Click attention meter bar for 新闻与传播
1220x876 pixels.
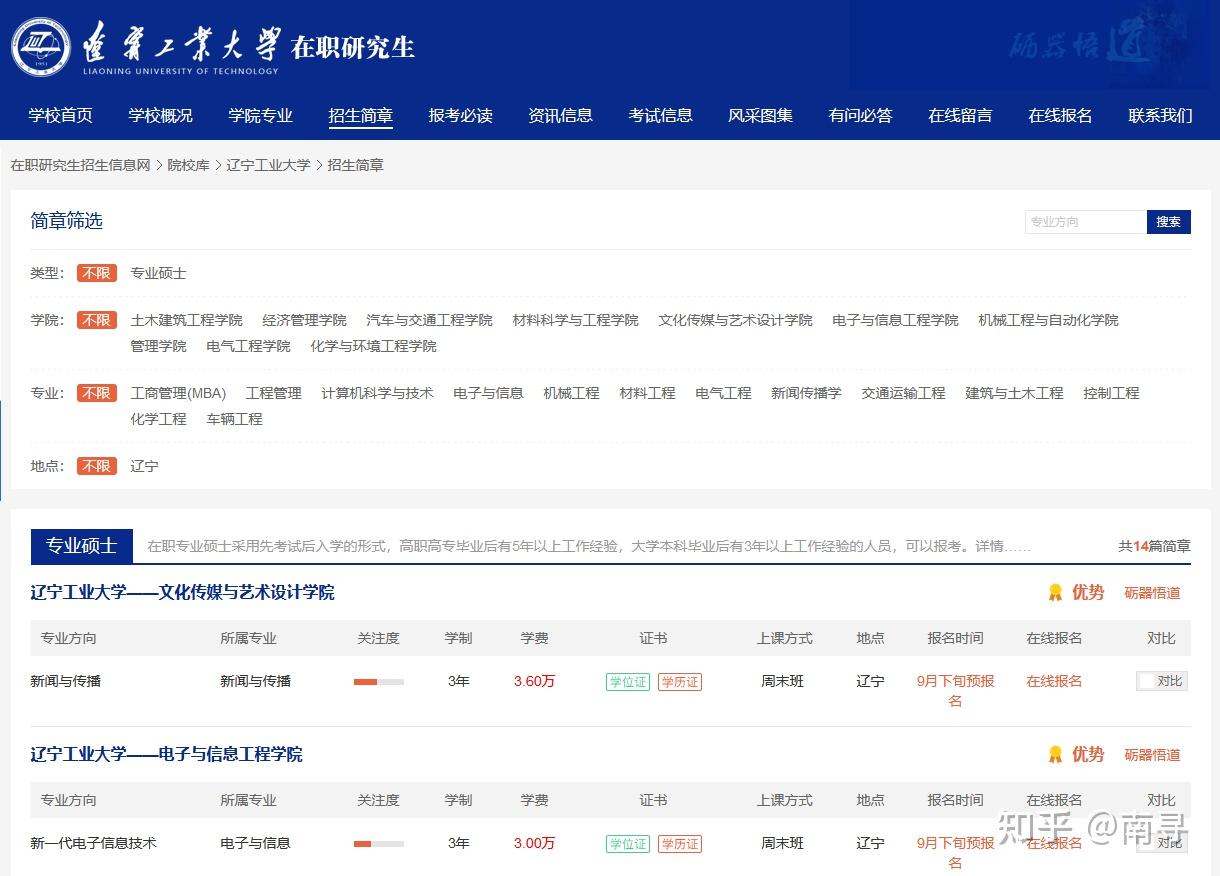click(x=379, y=682)
